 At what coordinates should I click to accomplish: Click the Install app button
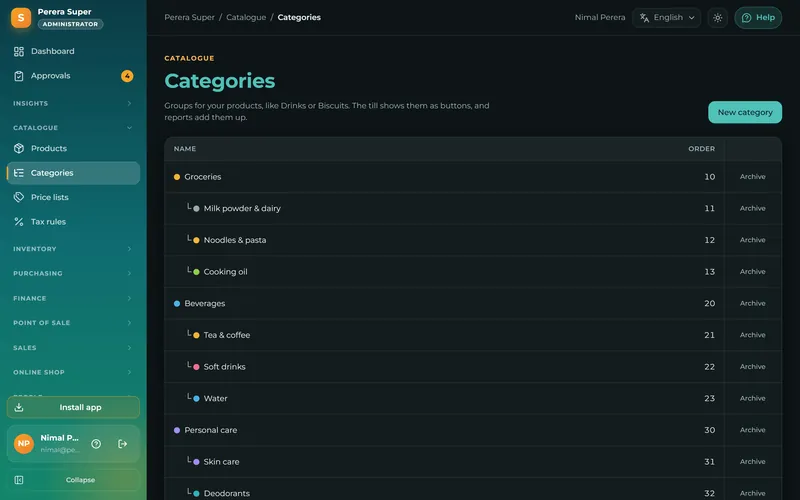tap(73, 408)
